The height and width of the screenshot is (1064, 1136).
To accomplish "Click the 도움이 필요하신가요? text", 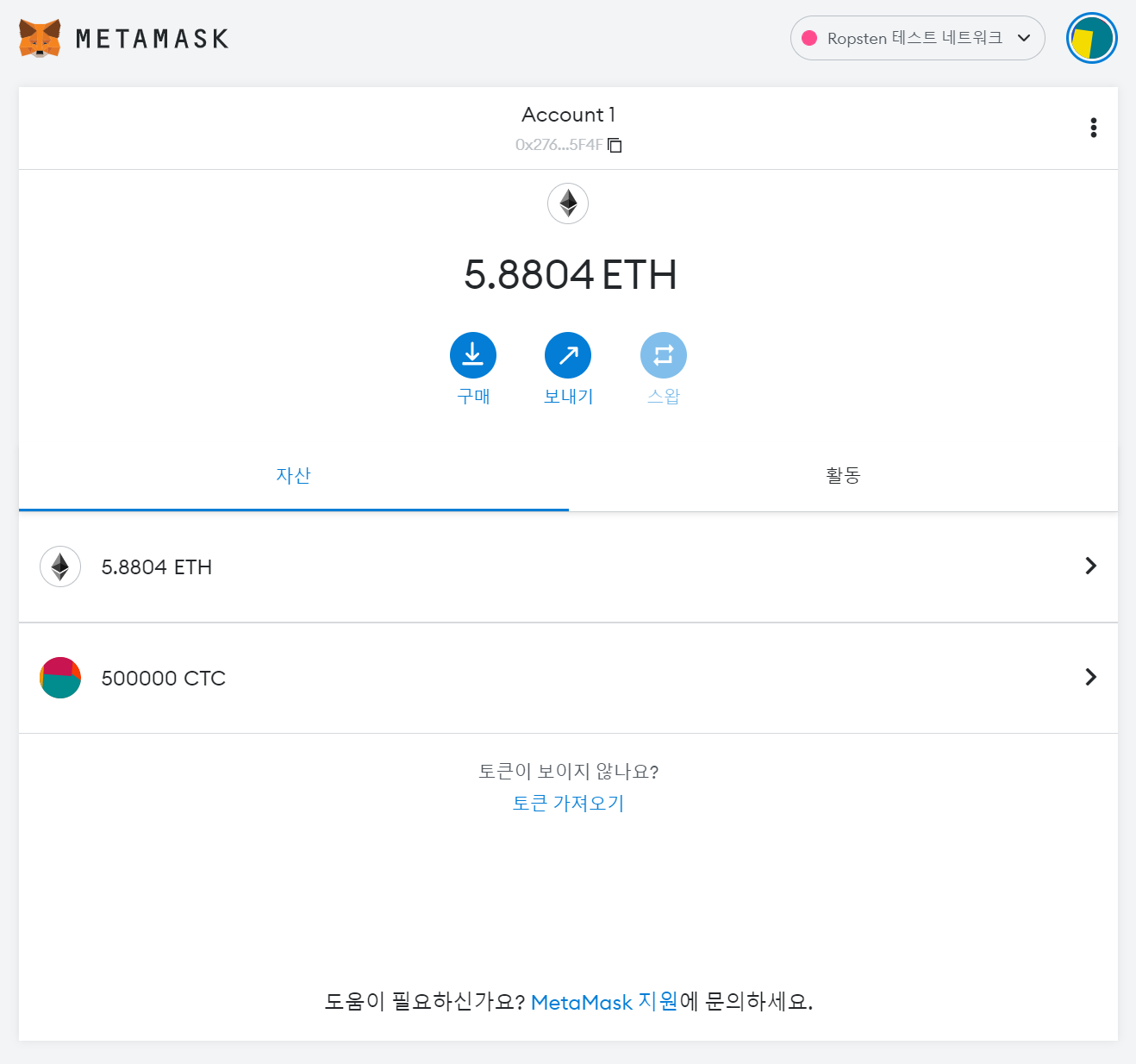I will coord(425,1002).
